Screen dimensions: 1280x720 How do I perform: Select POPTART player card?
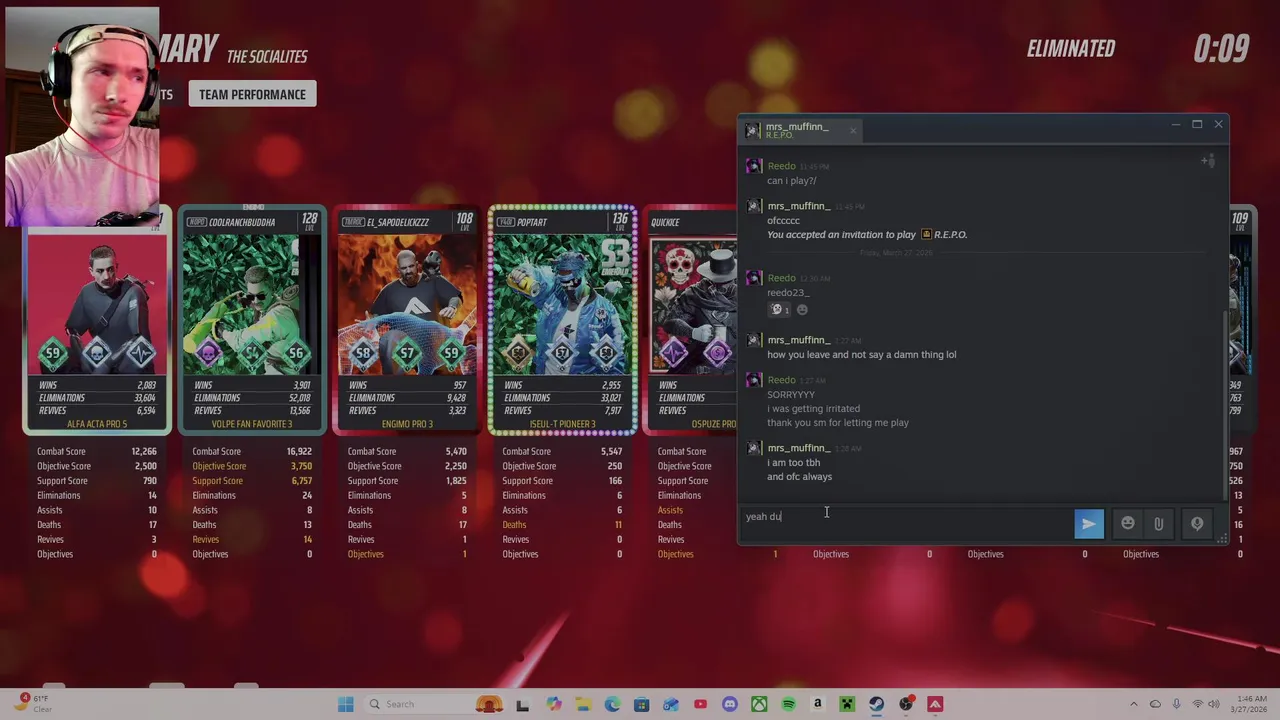(x=562, y=320)
